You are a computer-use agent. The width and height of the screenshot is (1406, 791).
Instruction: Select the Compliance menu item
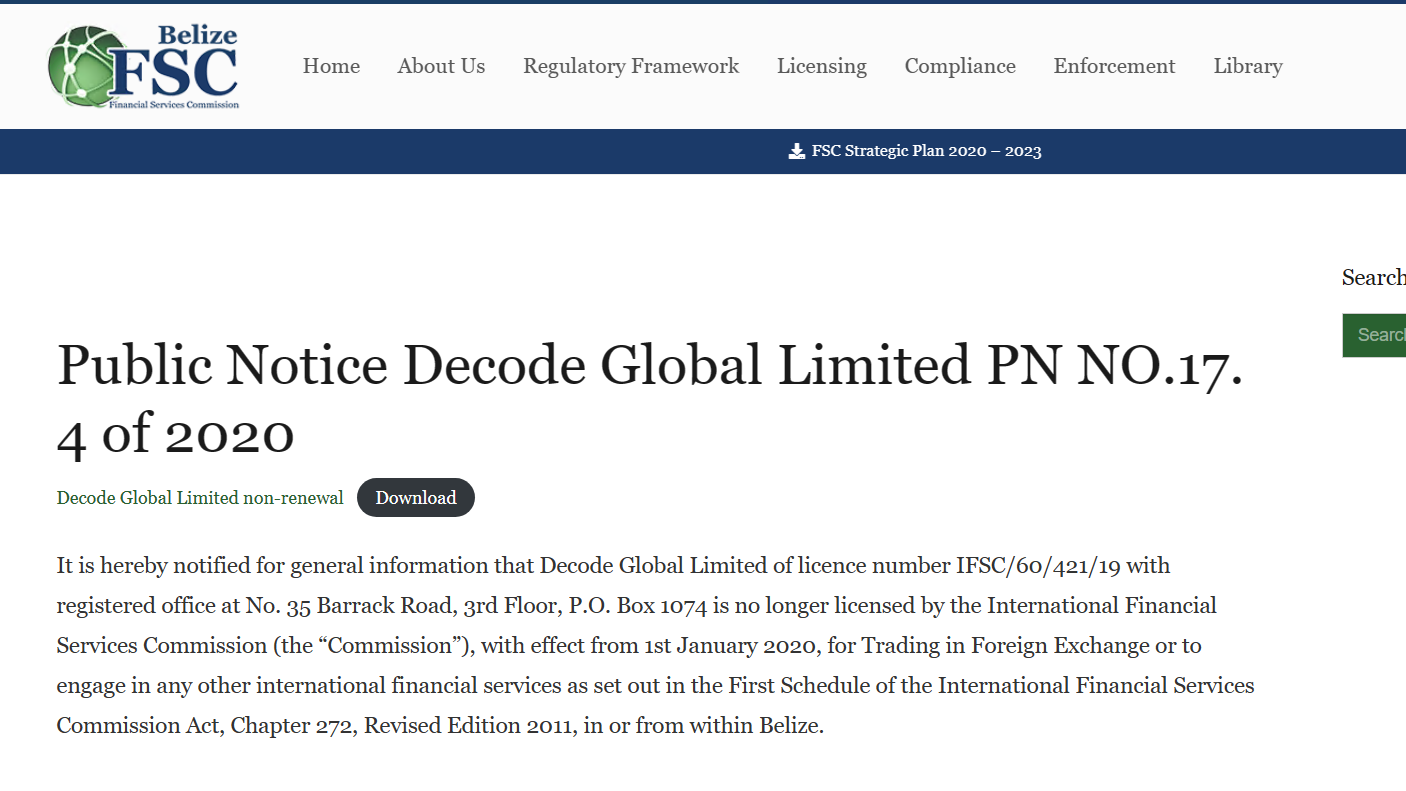coord(960,66)
